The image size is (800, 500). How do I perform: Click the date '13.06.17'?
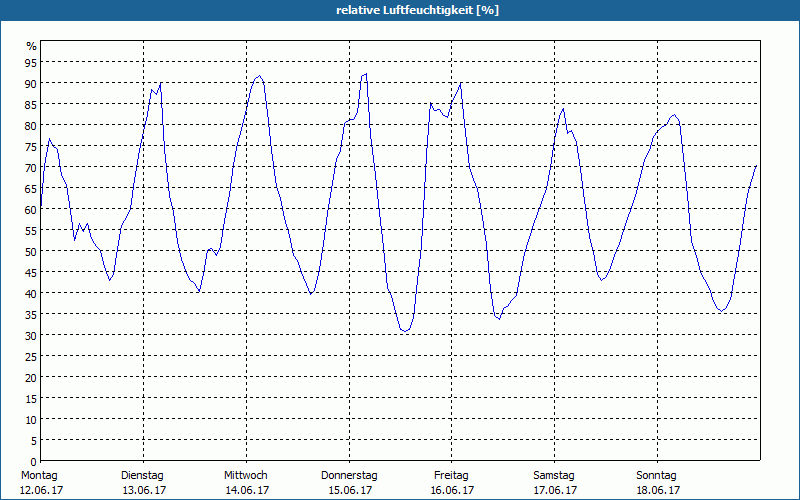click(x=144, y=490)
